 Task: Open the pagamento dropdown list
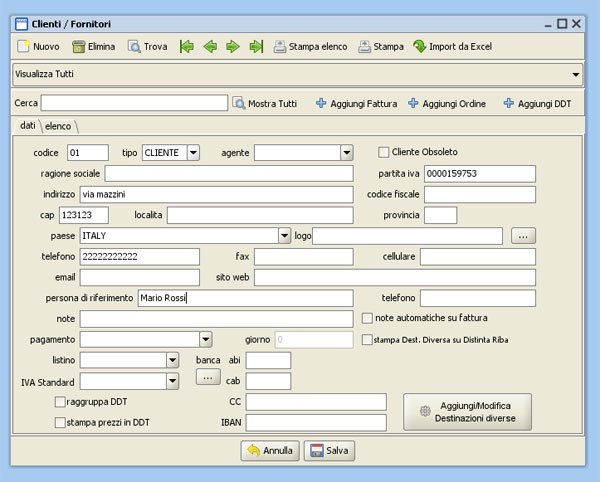[203, 339]
